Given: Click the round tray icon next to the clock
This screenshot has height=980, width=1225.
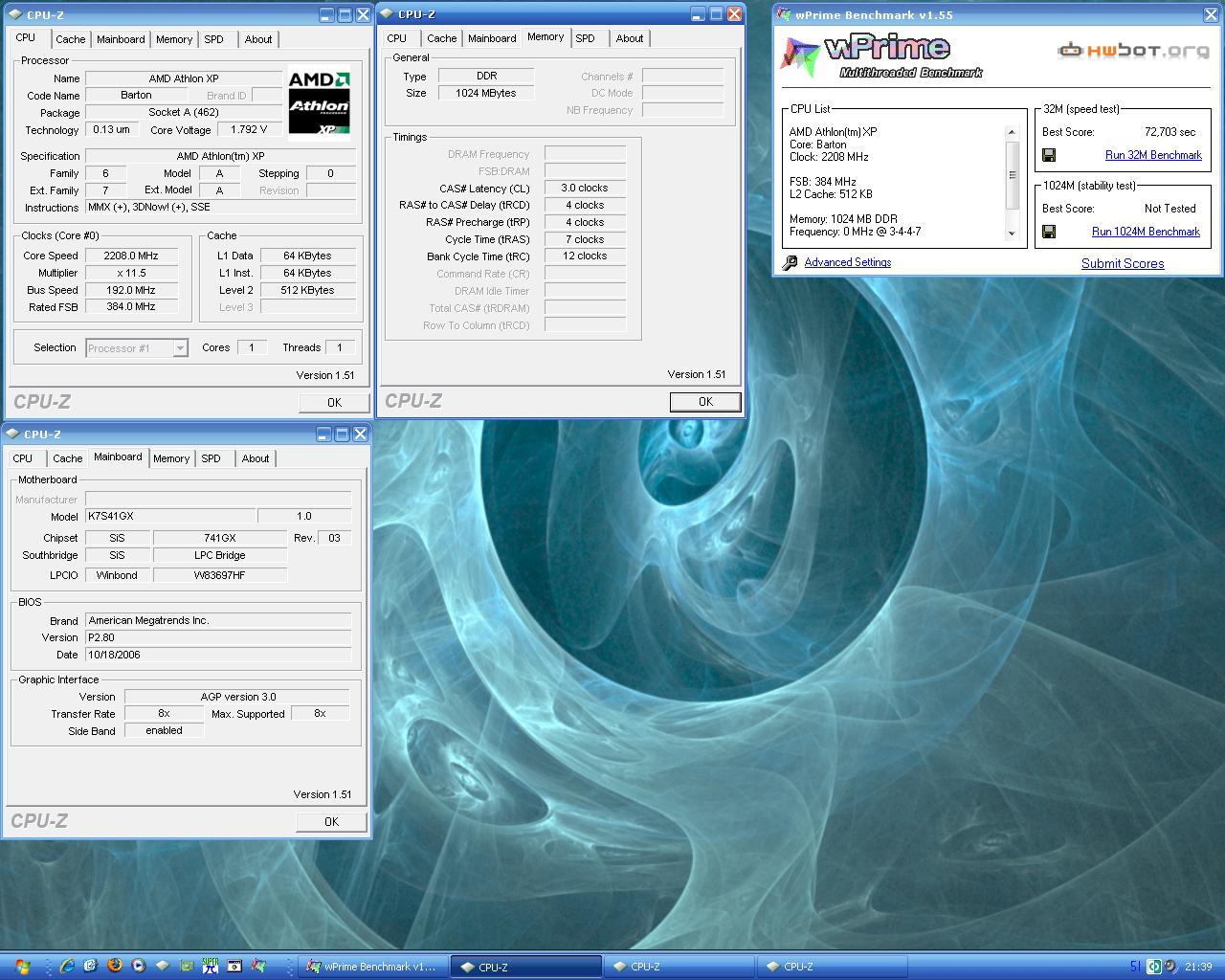Looking at the screenshot, I should pos(1170,967).
